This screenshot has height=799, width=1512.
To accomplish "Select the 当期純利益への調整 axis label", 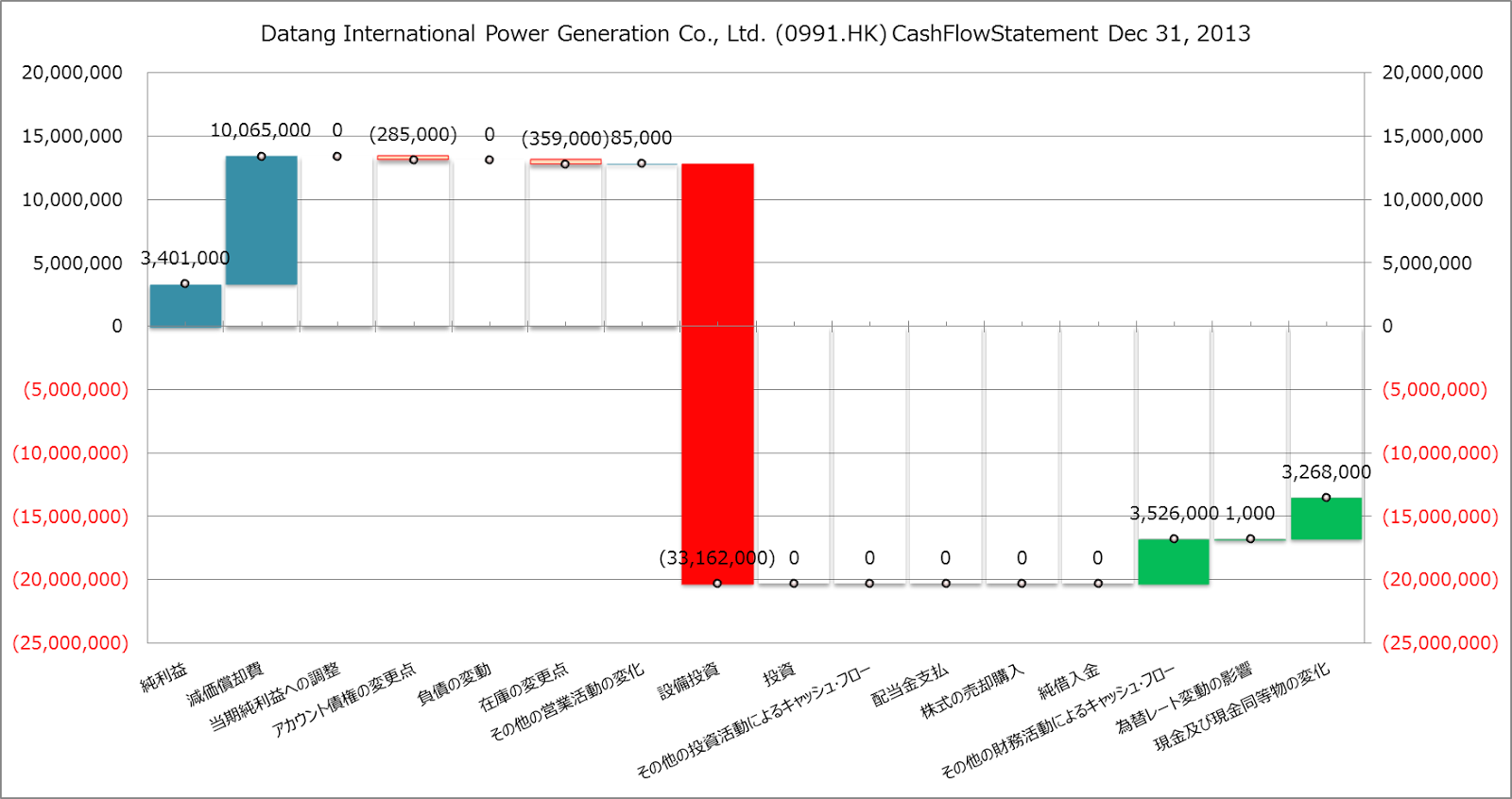I will (275, 697).
